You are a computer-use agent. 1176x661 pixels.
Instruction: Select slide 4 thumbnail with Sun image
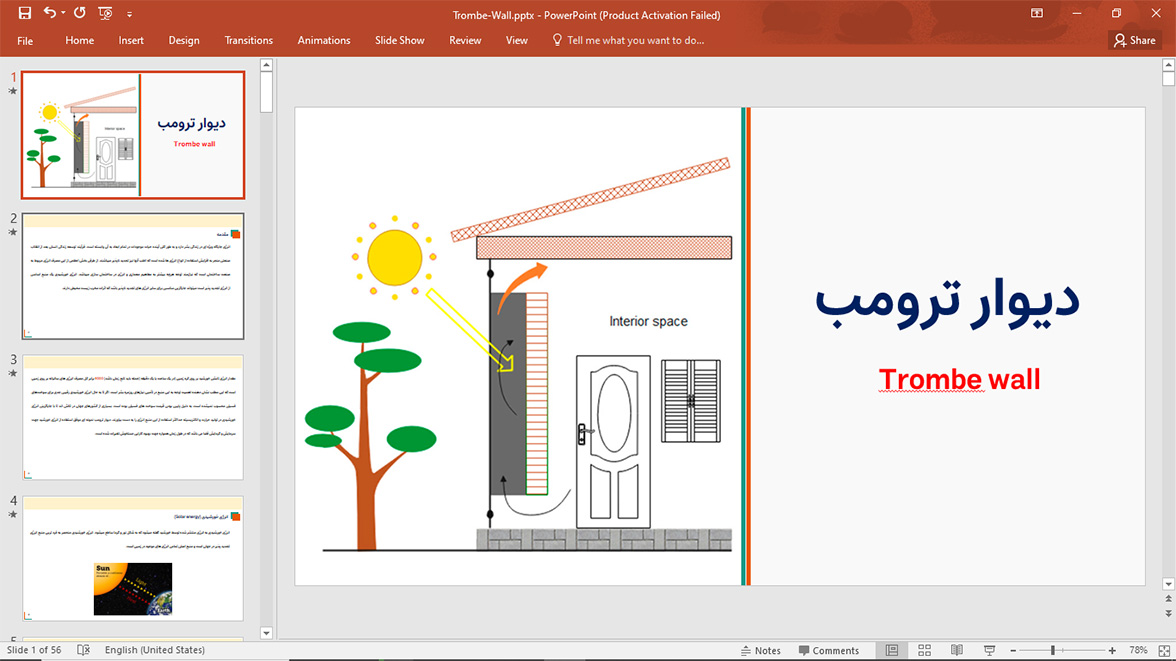(x=133, y=558)
